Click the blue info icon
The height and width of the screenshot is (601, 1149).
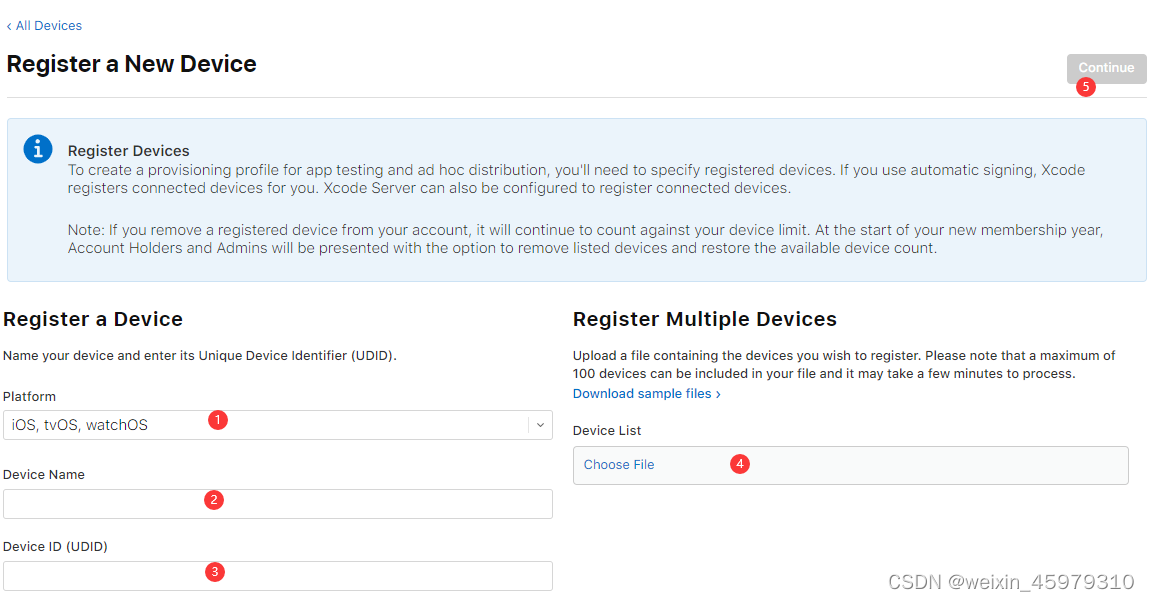click(38, 149)
